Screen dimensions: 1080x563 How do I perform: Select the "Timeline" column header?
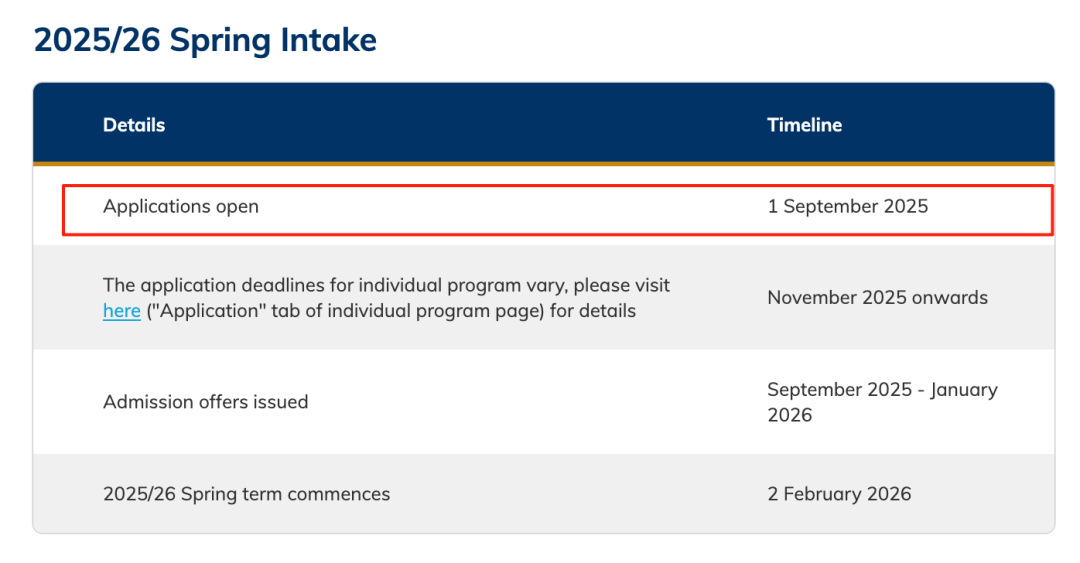(804, 125)
